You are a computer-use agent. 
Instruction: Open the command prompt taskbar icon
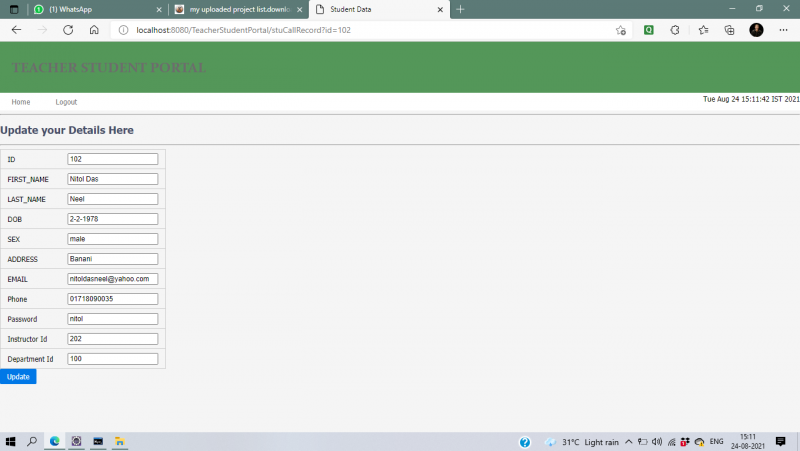pos(98,441)
